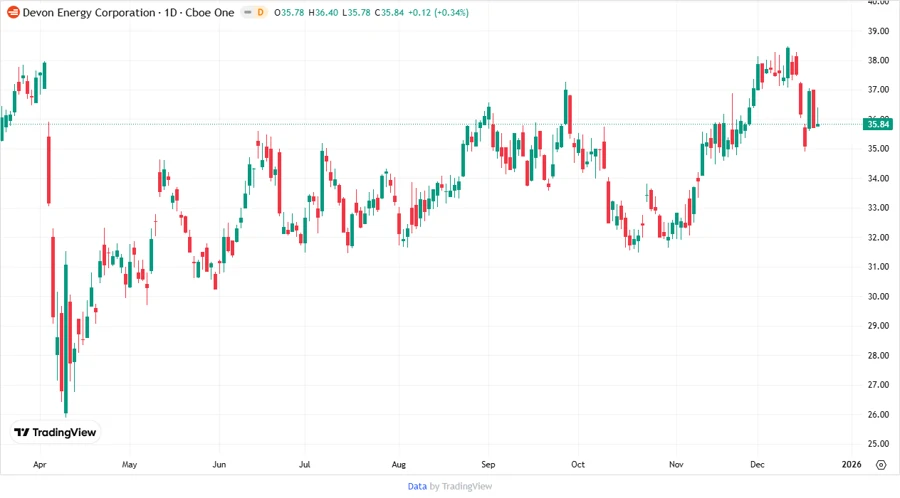Screen dimensions: 900x498
Task: Click the Nov label on time axis
Action: [676, 464]
